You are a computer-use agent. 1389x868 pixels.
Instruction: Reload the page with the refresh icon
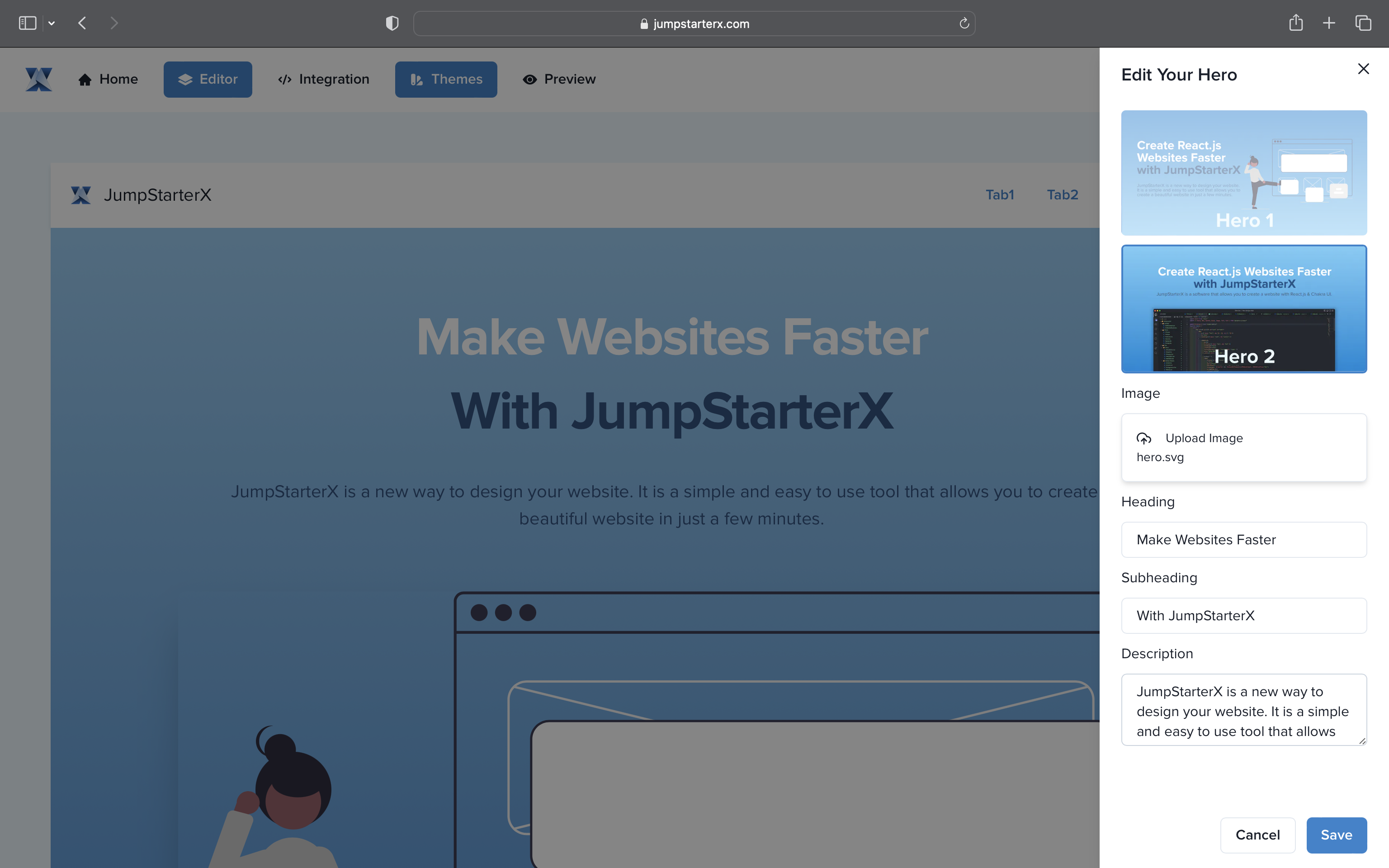click(964, 23)
